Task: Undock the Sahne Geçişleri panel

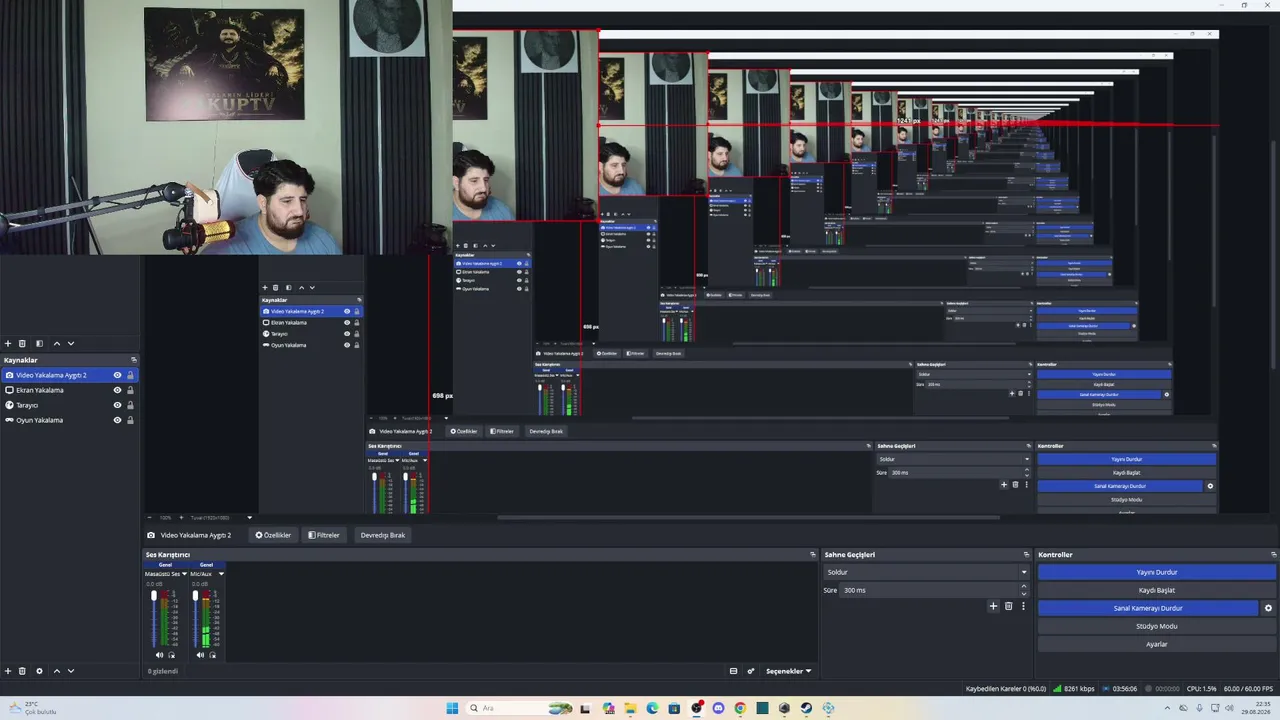Action: [x=1026, y=555]
